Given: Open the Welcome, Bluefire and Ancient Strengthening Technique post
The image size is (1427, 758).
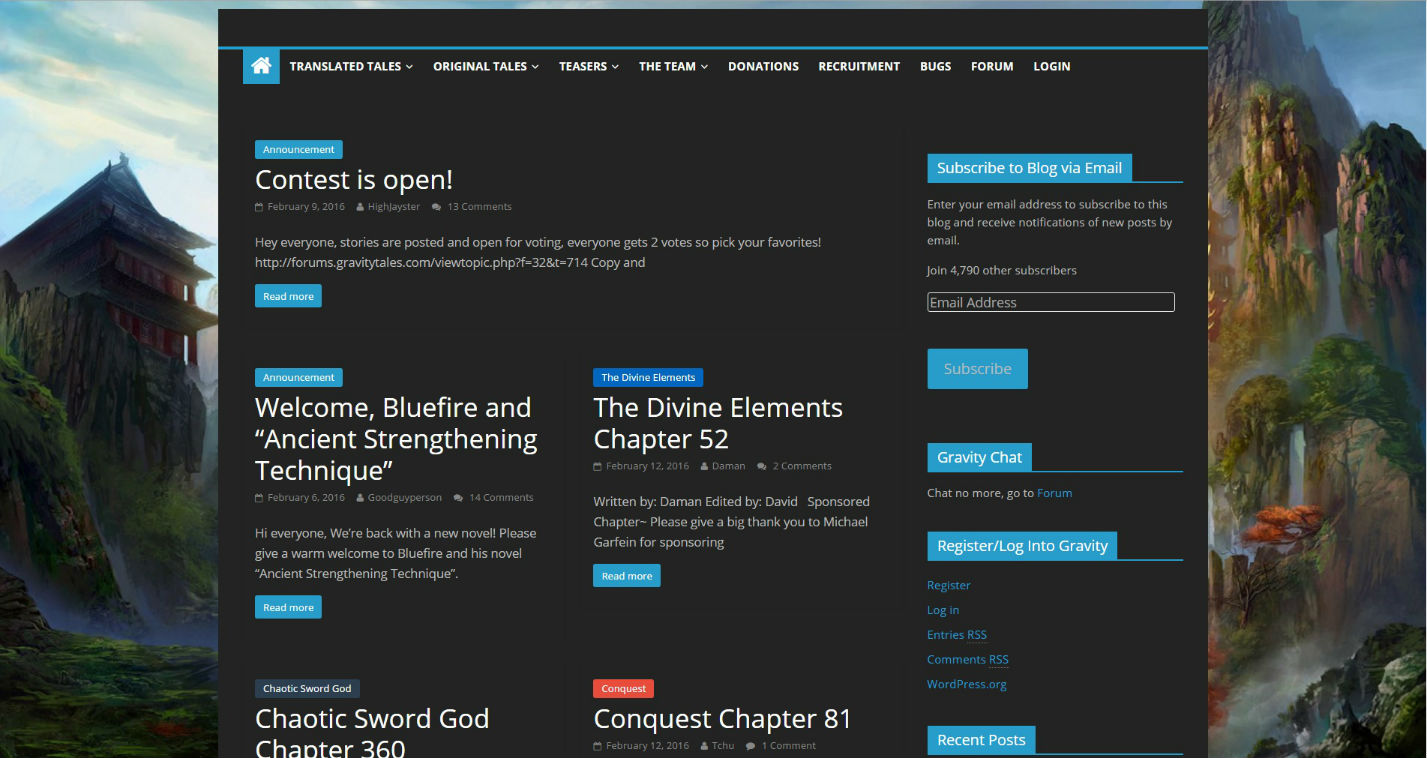Looking at the screenshot, I should point(396,439).
